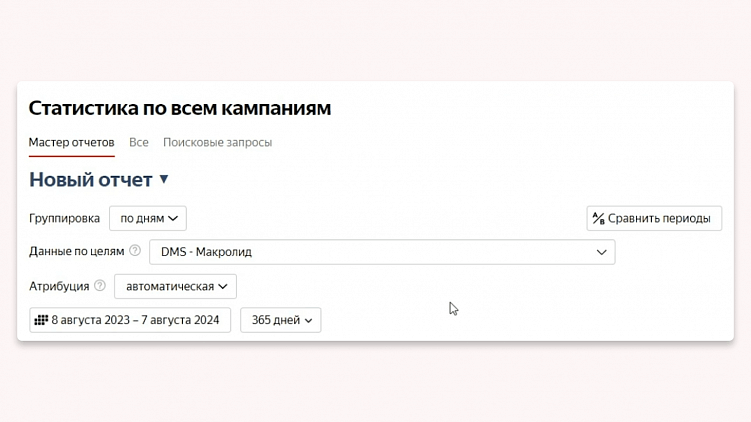This screenshot has height=422, width=751.
Task: Open the Поисковые запросы tab
Action: (x=217, y=142)
